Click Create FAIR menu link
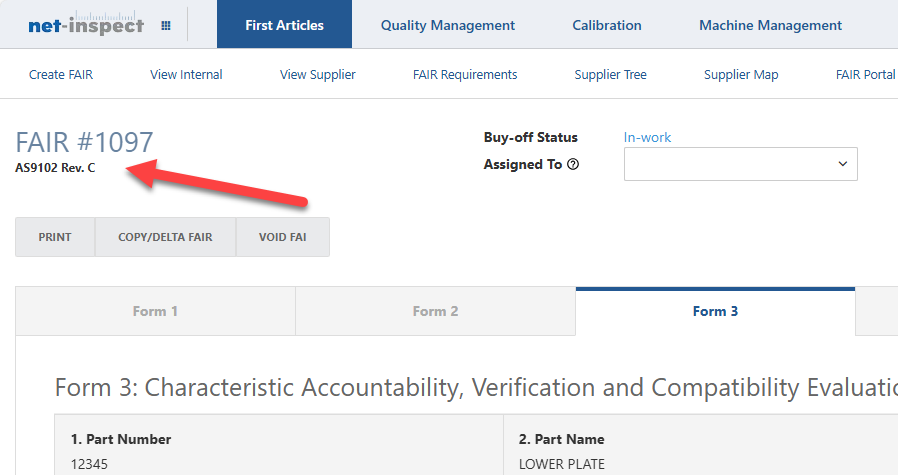 coord(61,75)
